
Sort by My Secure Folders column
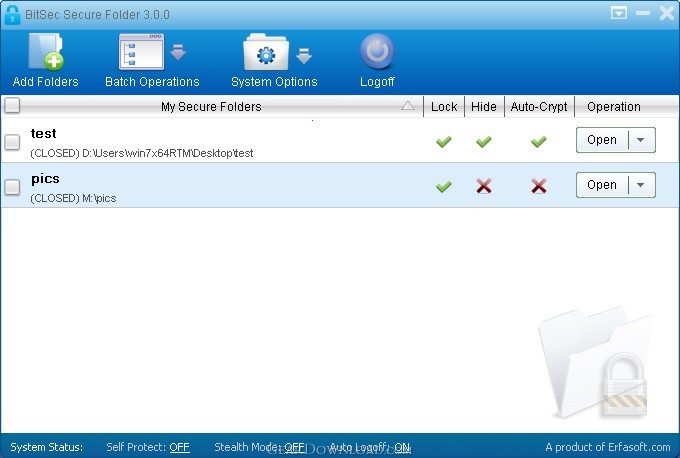(x=211, y=106)
